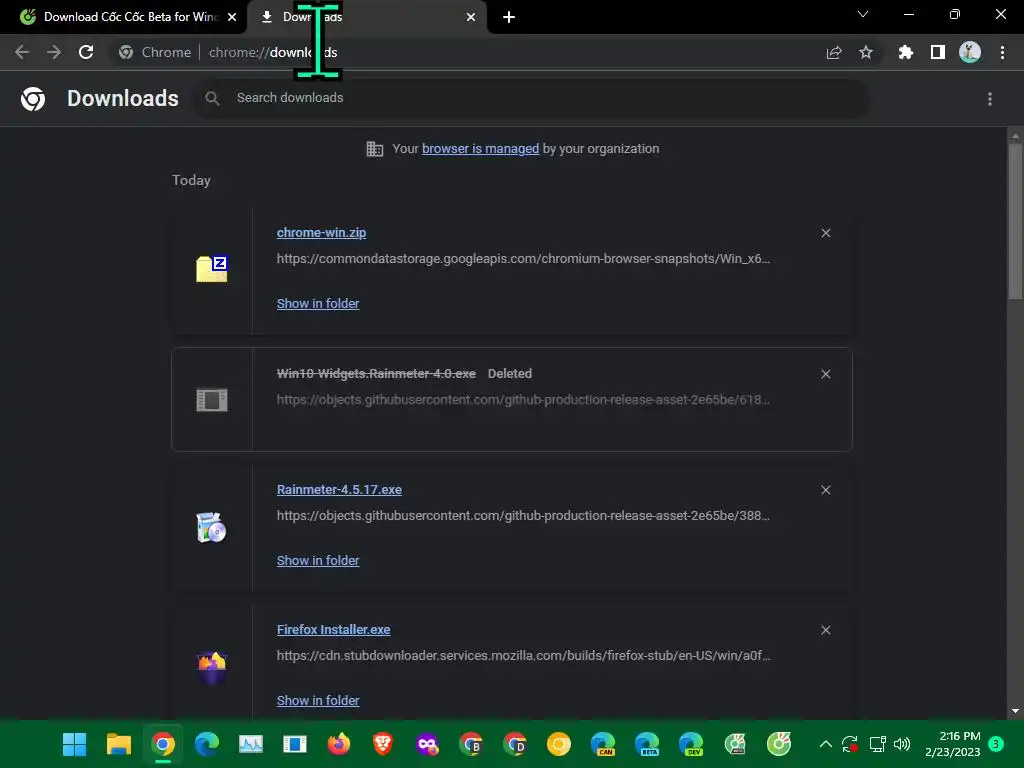The height and width of the screenshot is (768, 1024).
Task: Close the Download Cốc Cốc Beta tab
Action: (x=232, y=17)
